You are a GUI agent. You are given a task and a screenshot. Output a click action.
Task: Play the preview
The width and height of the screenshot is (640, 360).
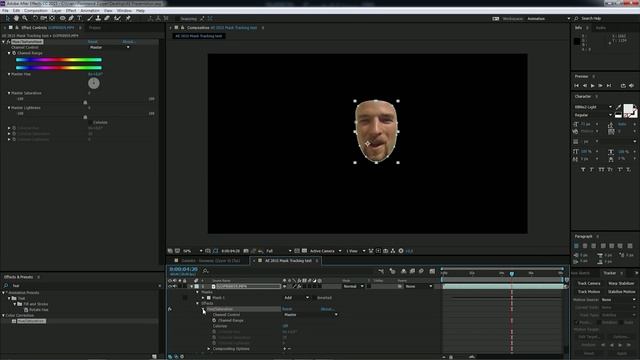(x=593, y=86)
